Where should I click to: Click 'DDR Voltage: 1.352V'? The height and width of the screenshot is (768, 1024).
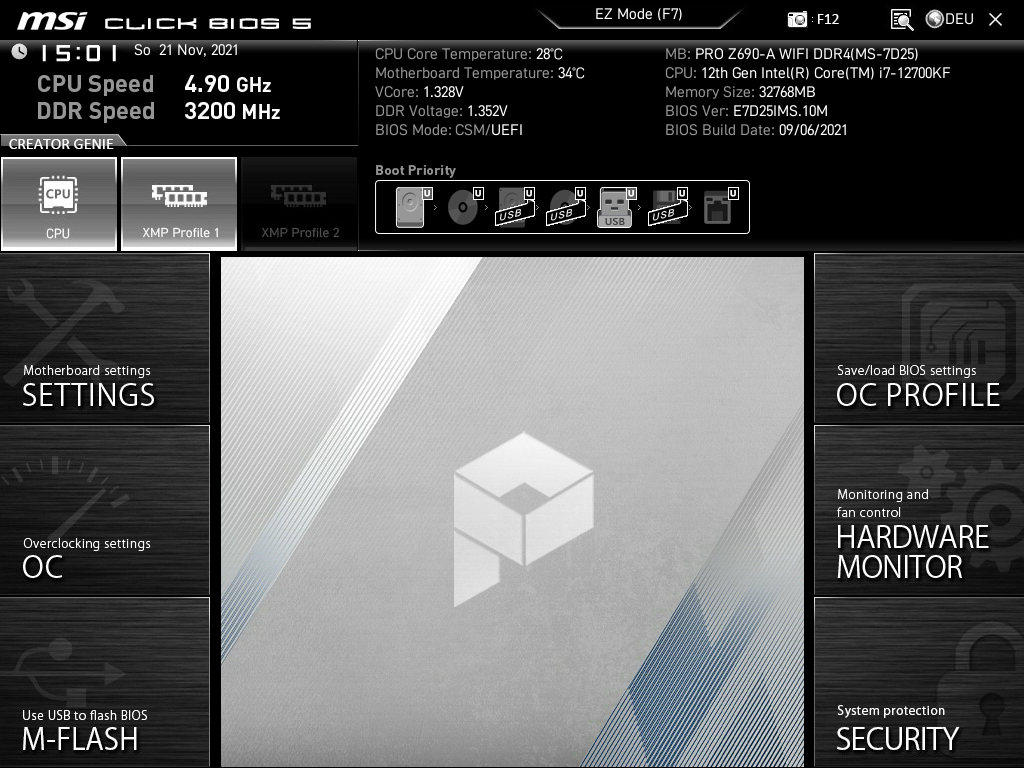pyautogui.click(x=441, y=111)
